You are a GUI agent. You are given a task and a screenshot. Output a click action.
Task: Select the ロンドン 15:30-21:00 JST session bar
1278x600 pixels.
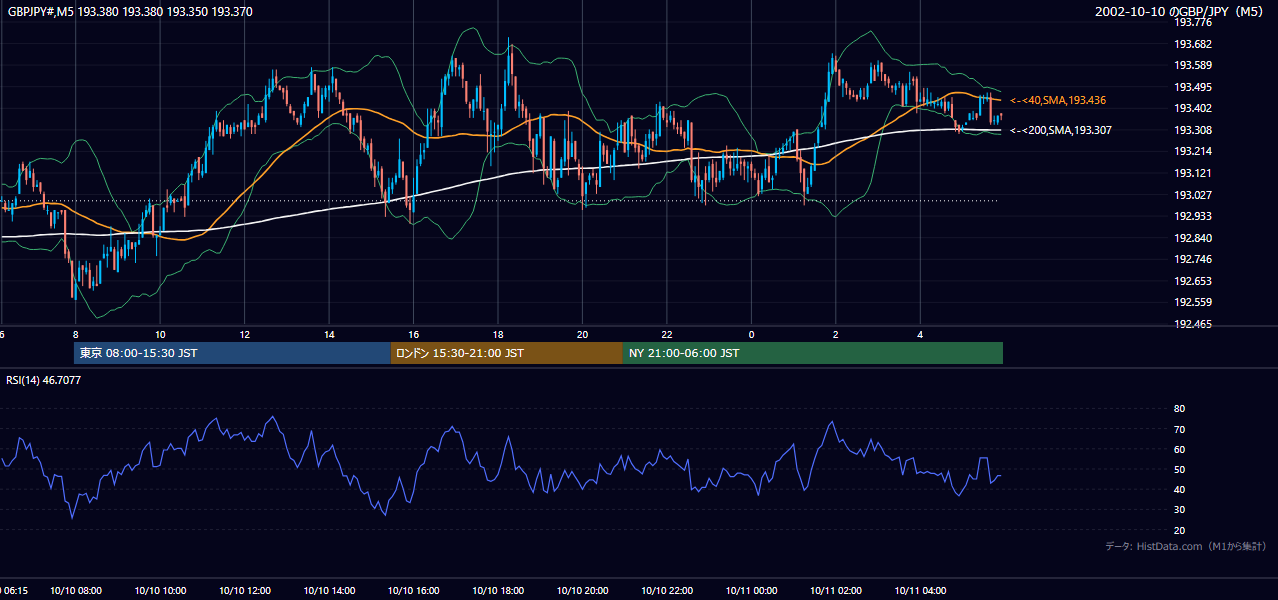(506, 353)
